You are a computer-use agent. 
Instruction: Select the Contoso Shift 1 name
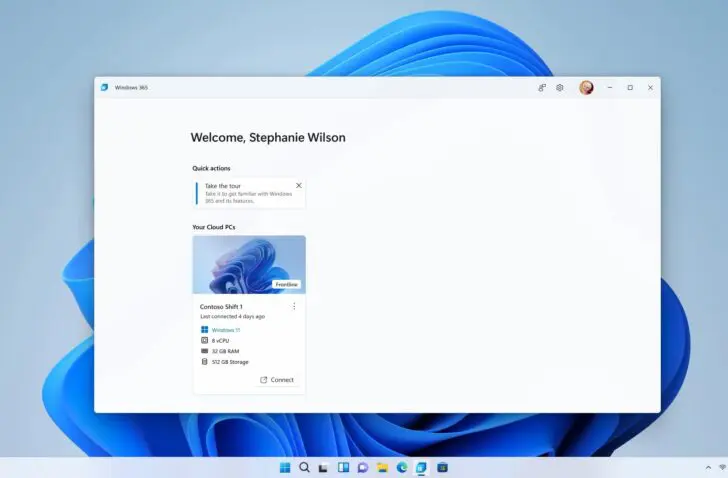coord(221,307)
